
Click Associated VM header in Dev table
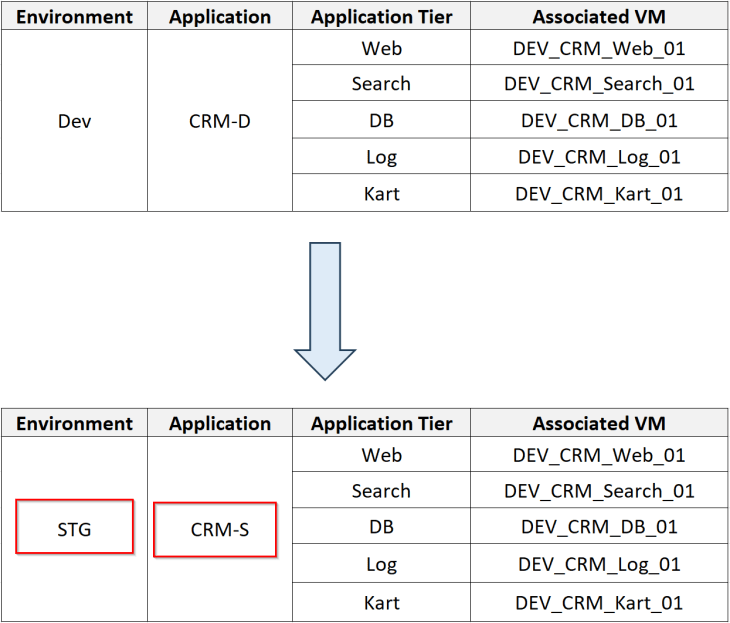coord(599,17)
